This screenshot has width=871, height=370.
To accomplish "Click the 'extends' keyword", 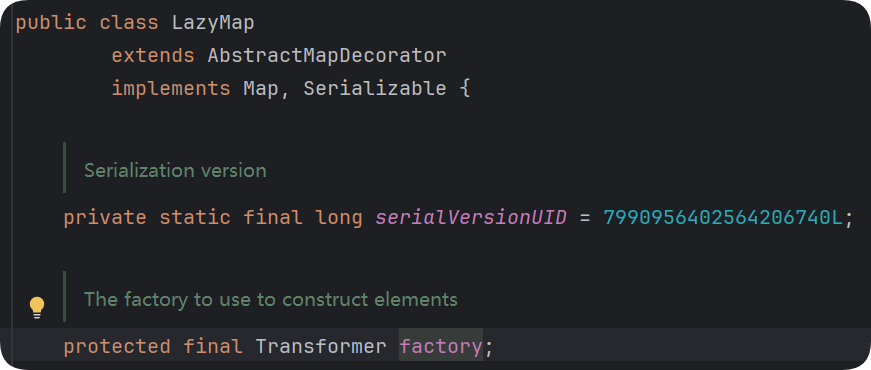I will tap(153, 56).
